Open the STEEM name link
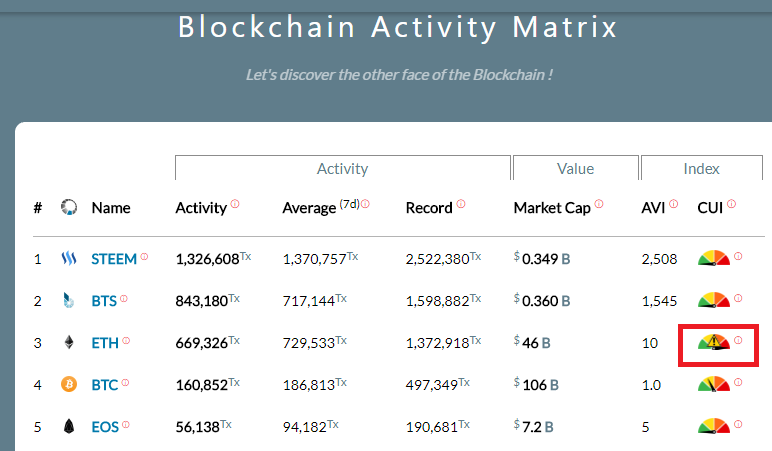 113,260
